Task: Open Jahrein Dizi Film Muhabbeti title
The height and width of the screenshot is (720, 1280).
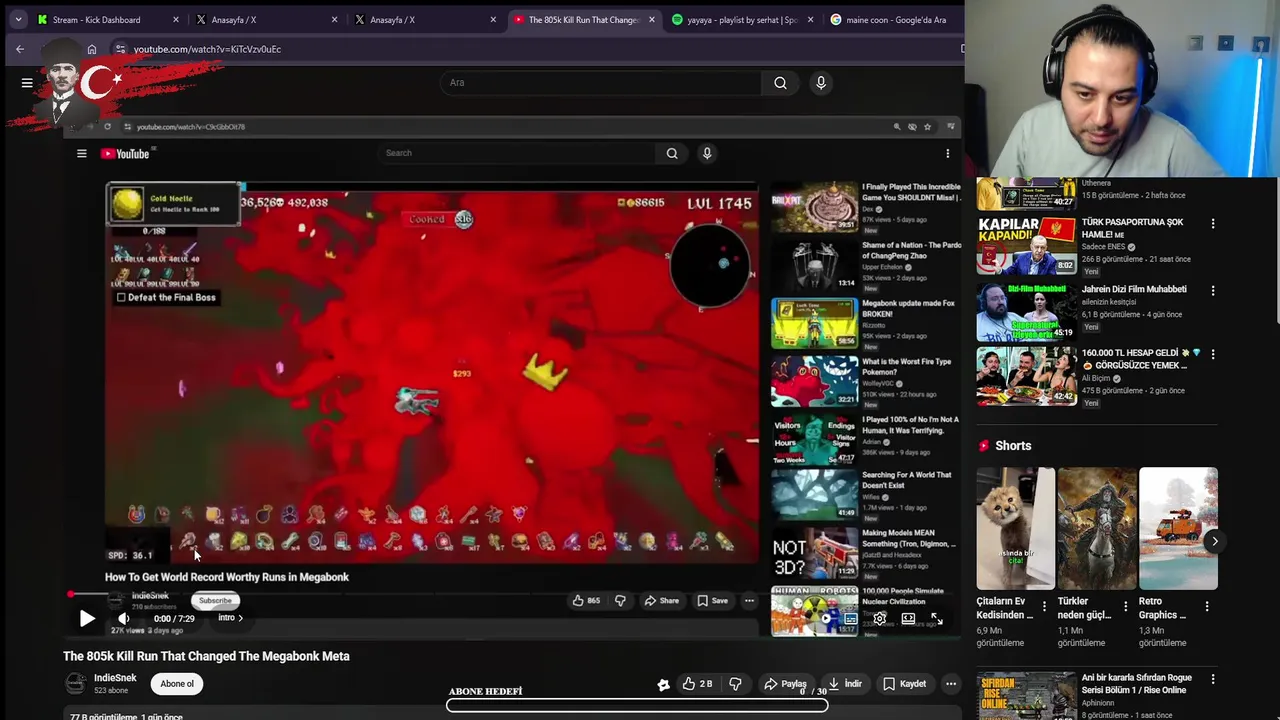Action: [x=1134, y=289]
